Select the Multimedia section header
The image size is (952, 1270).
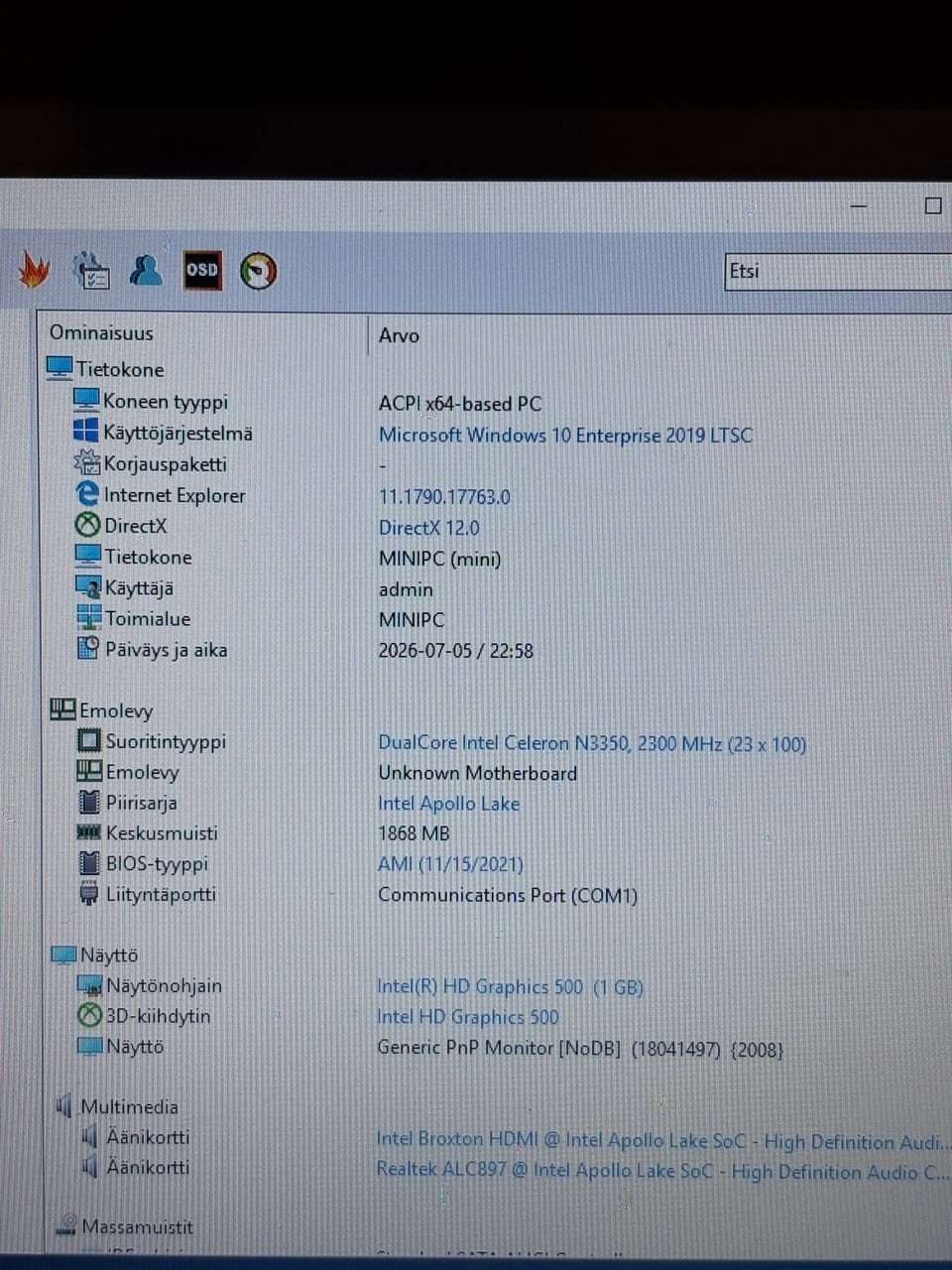pos(130,1106)
